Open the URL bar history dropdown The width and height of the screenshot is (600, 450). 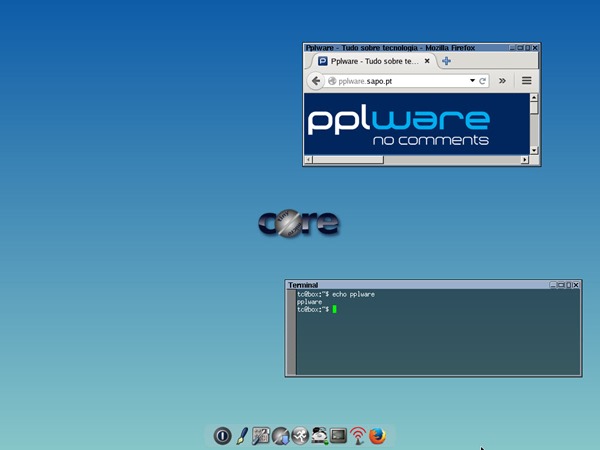click(473, 81)
